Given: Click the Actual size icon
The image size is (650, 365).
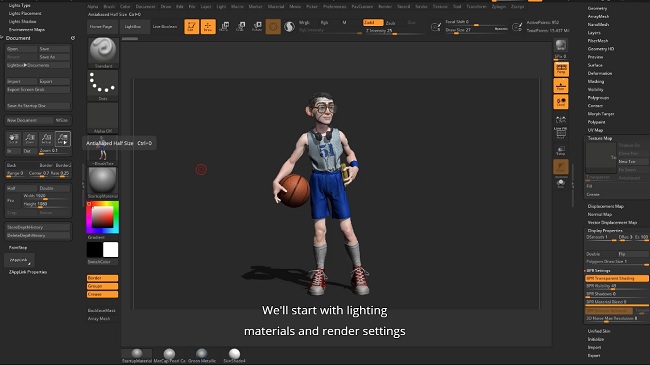Looking at the screenshot, I should coord(46,139).
